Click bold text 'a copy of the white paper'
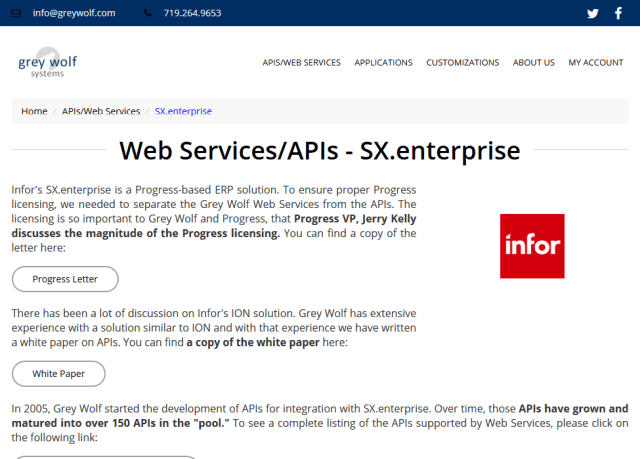The width and height of the screenshot is (640, 459). 253,342
